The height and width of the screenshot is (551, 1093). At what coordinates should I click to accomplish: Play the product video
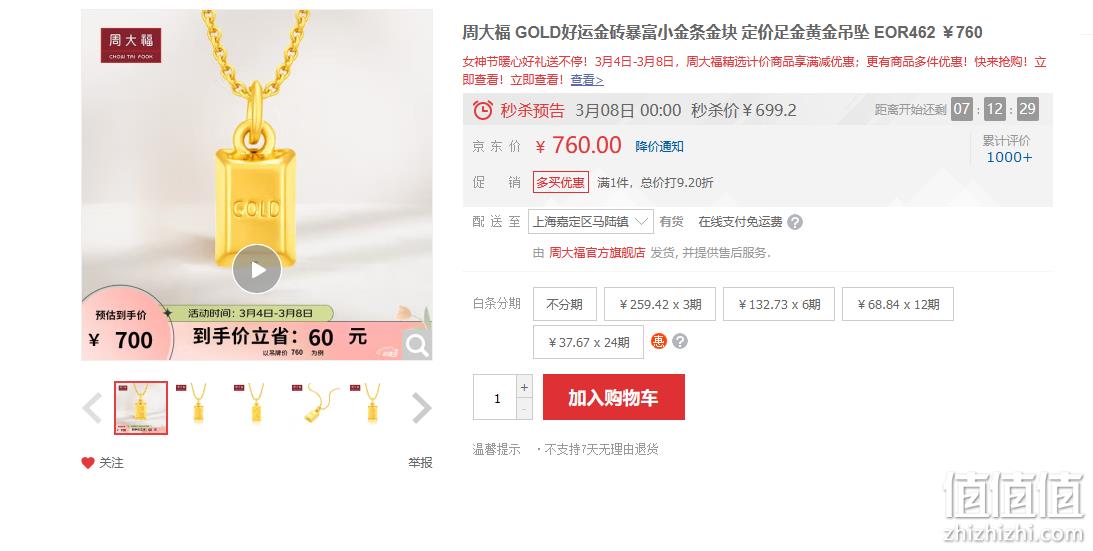click(257, 269)
